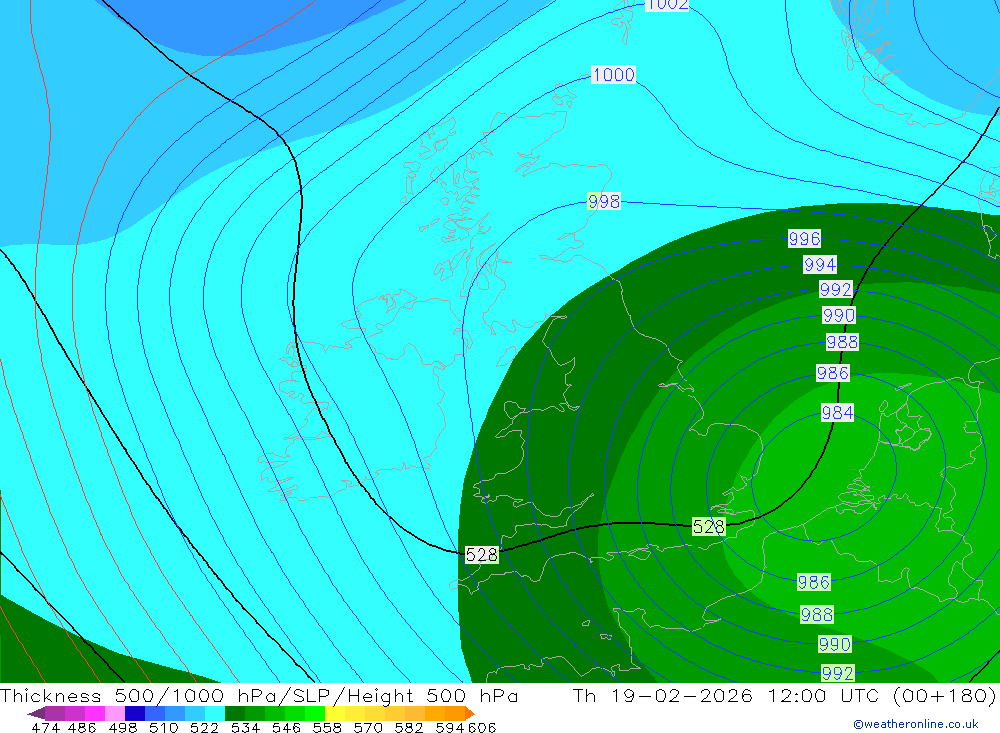
Task: Click the dark green 534 legend swatch
Action: pos(235,713)
